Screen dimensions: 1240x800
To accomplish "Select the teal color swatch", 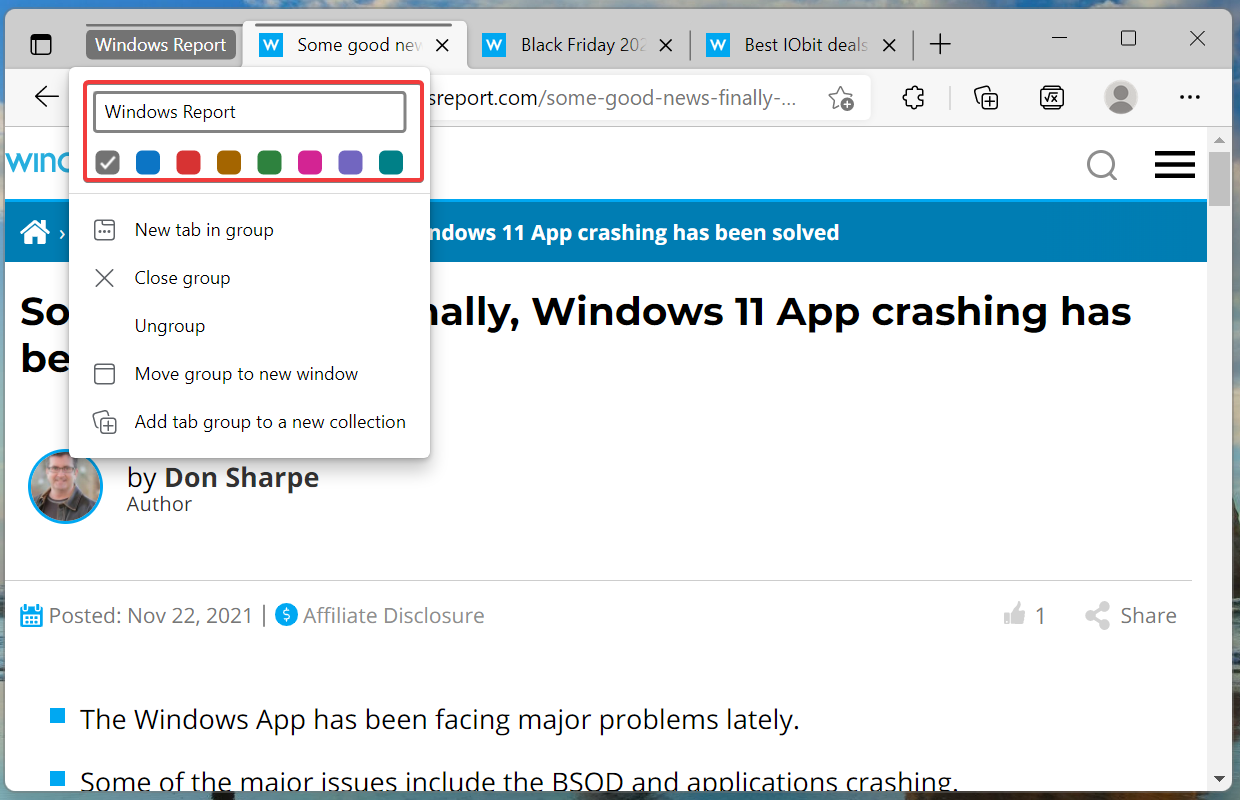I will [x=391, y=162].
